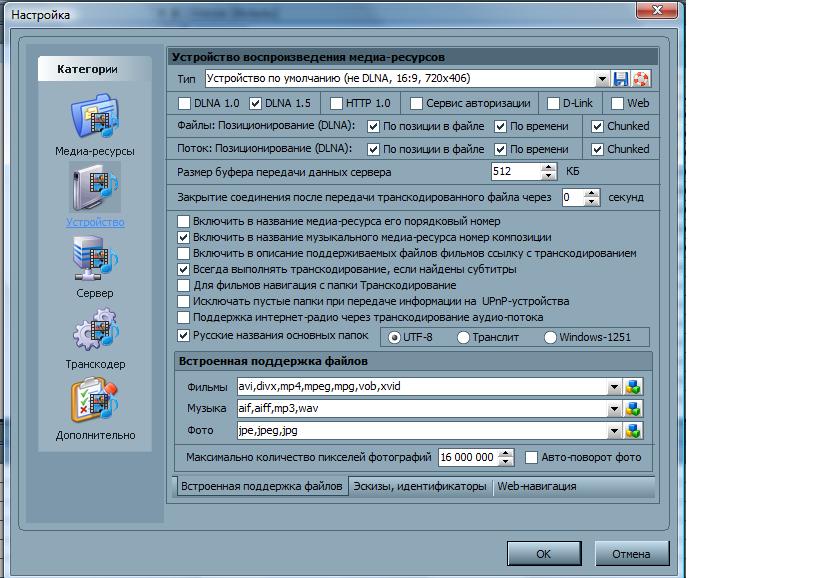The height and width of the screenshot is (578, 840).
Task: Enable Сервис авторизации checkbox
Action: (416, 103)
